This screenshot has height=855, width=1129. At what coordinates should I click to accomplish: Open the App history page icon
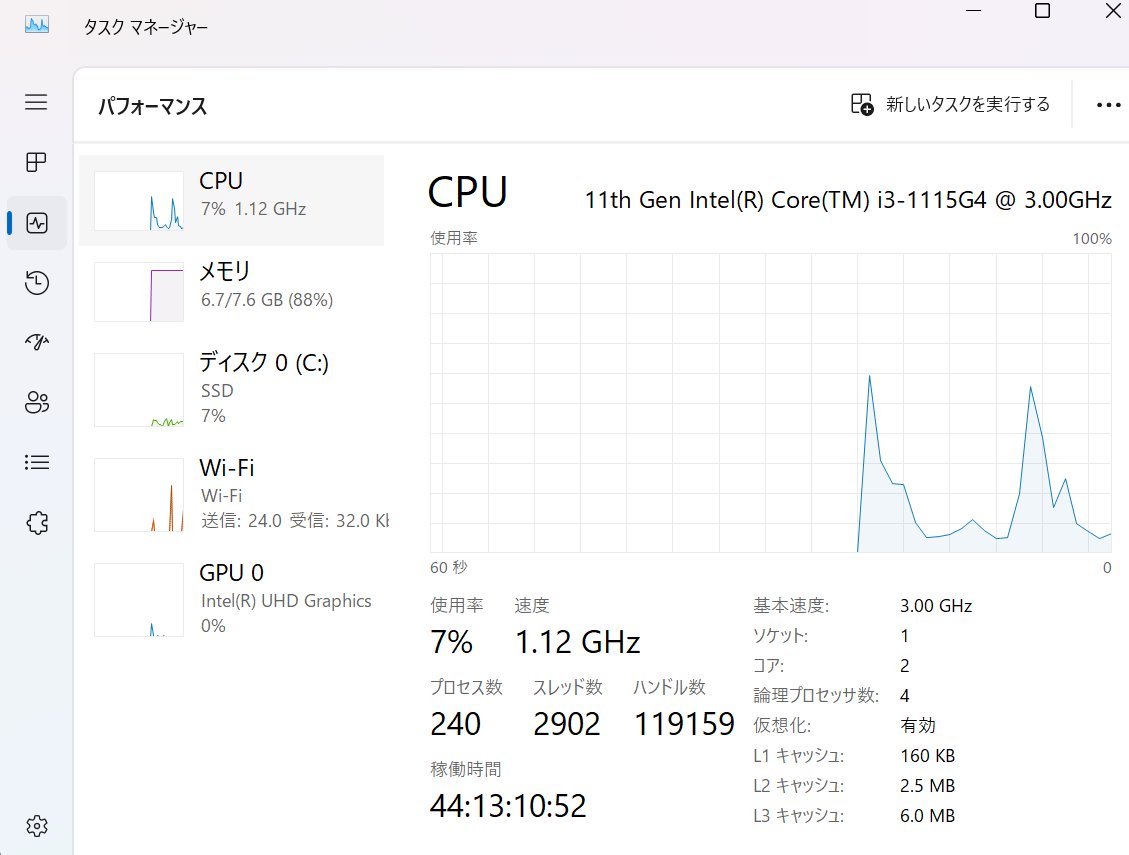[37, 282]
